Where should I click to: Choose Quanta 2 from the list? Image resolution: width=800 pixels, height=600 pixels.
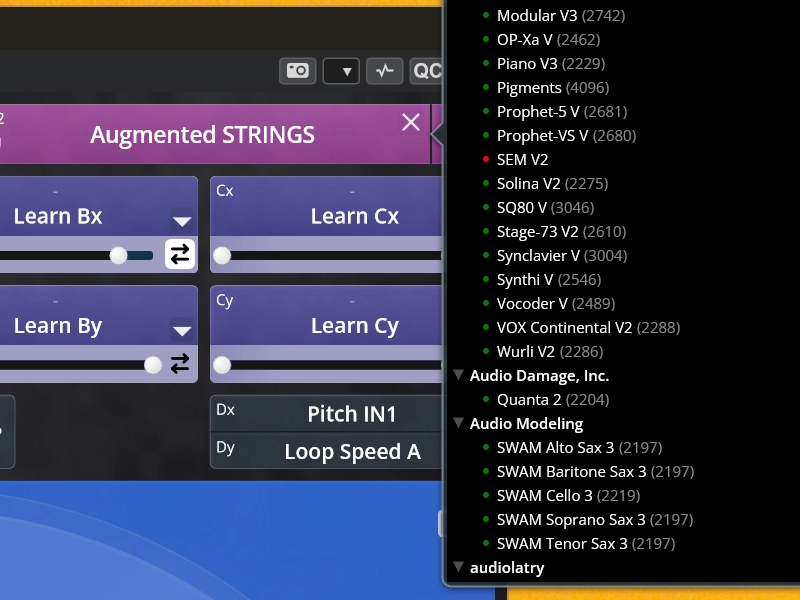(x=553, y=399)
